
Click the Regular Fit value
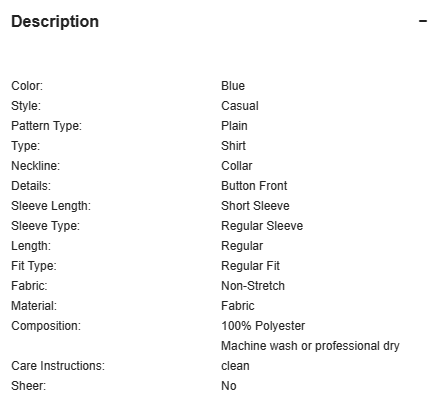(250, 266)
